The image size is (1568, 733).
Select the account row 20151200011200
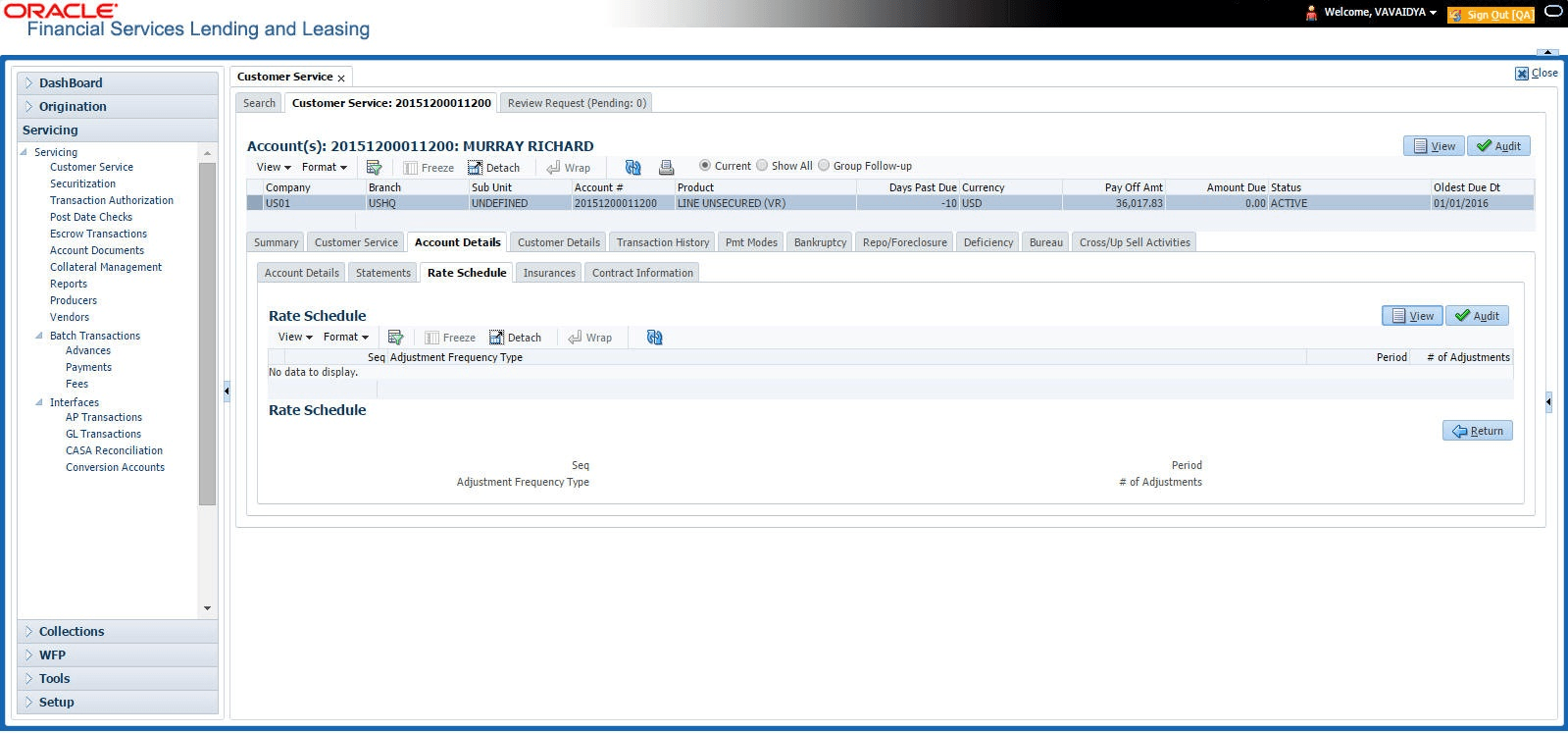pos(890,203)
